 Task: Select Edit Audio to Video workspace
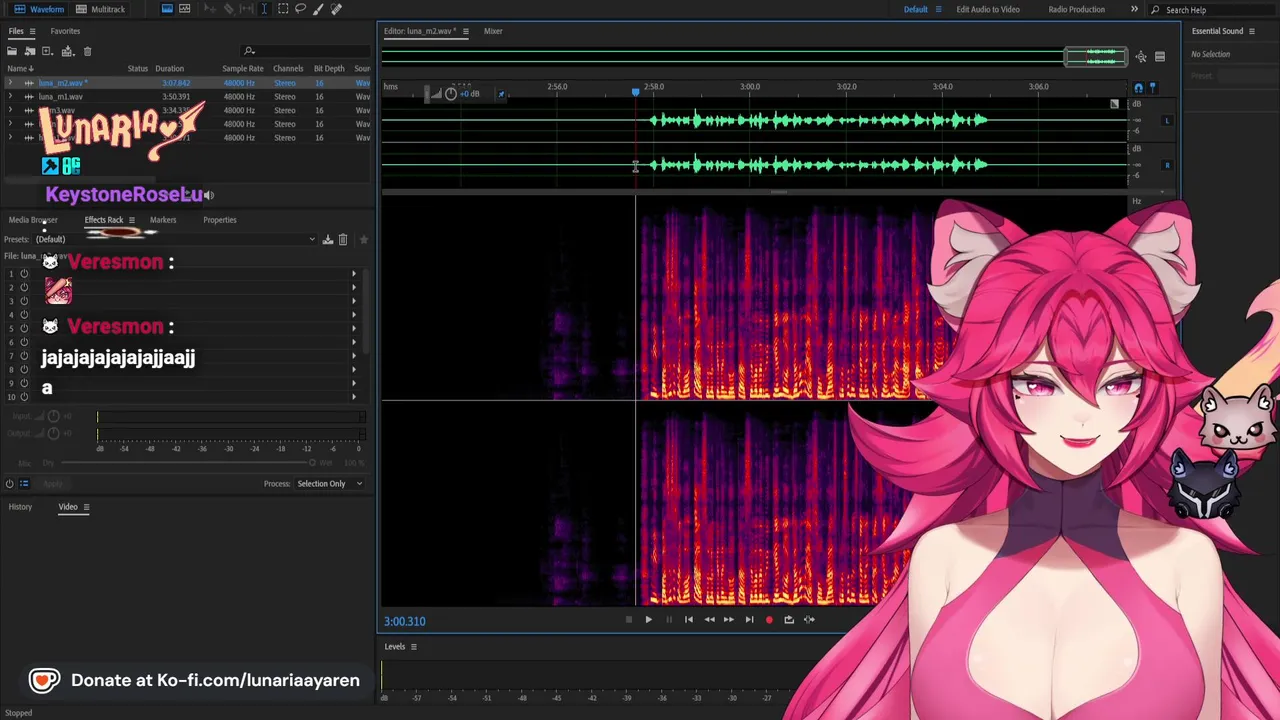click(988, 9)
